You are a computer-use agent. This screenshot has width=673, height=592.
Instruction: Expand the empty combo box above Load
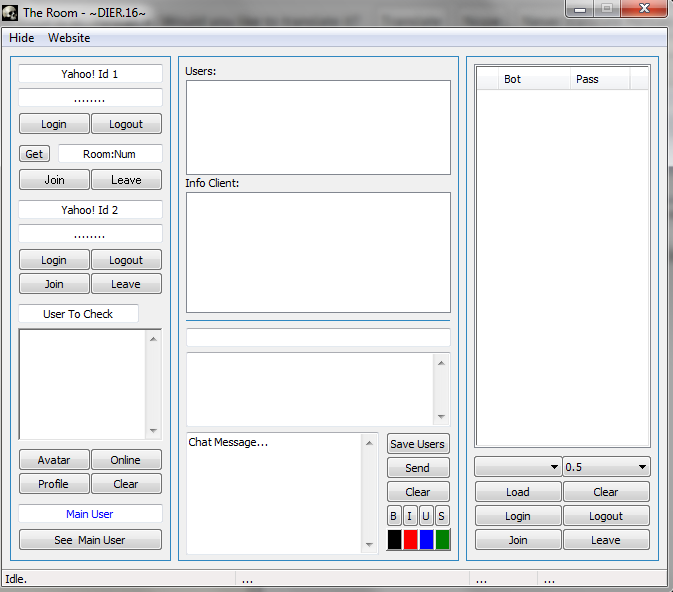coord(518,467)
